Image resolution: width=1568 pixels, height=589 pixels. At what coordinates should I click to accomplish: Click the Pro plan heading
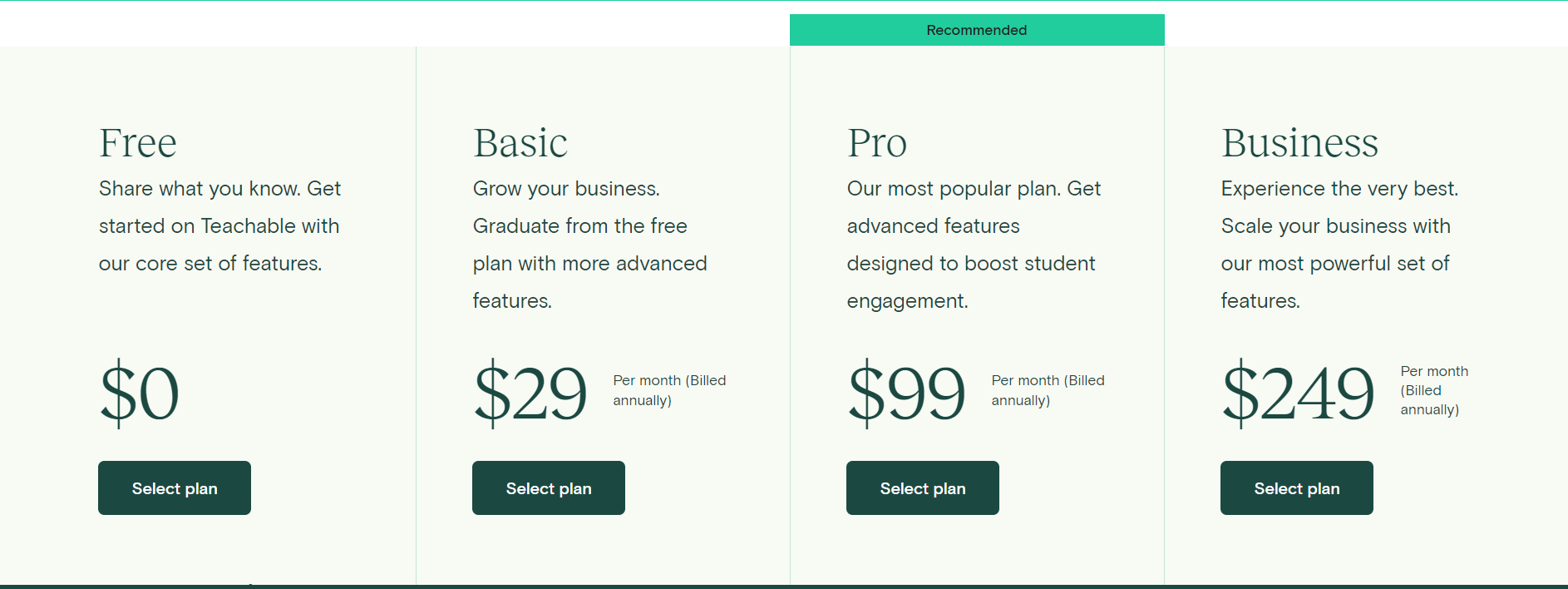point(877,143)
